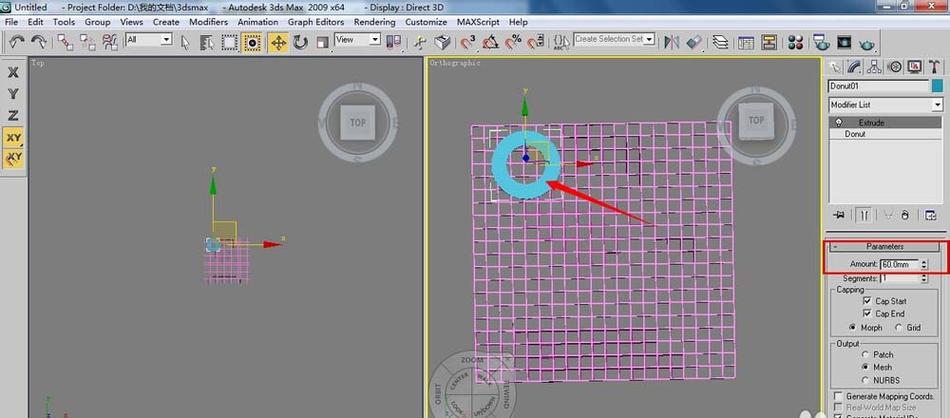Activate the Select and Rotate tool
This screenshot has width=950, height=418.
(x=300, y=42)
